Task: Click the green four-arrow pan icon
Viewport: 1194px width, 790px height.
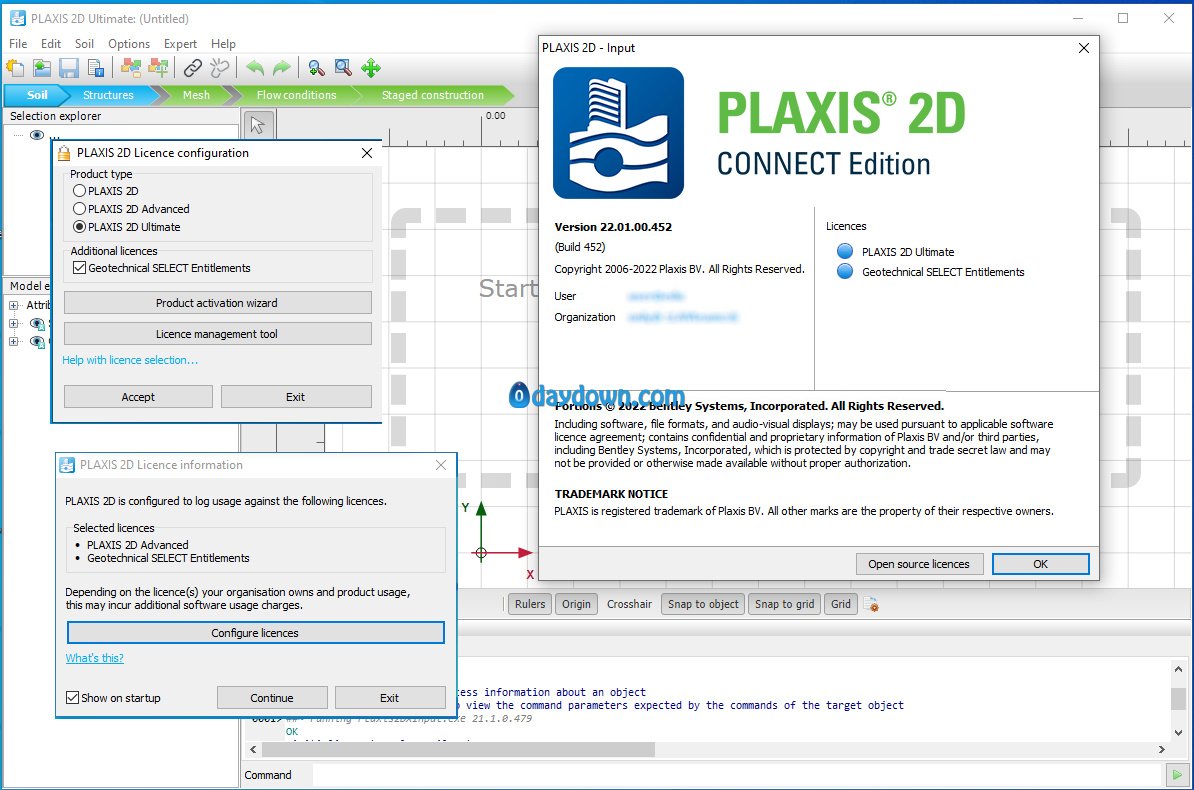Action: [x=371, y=68]
